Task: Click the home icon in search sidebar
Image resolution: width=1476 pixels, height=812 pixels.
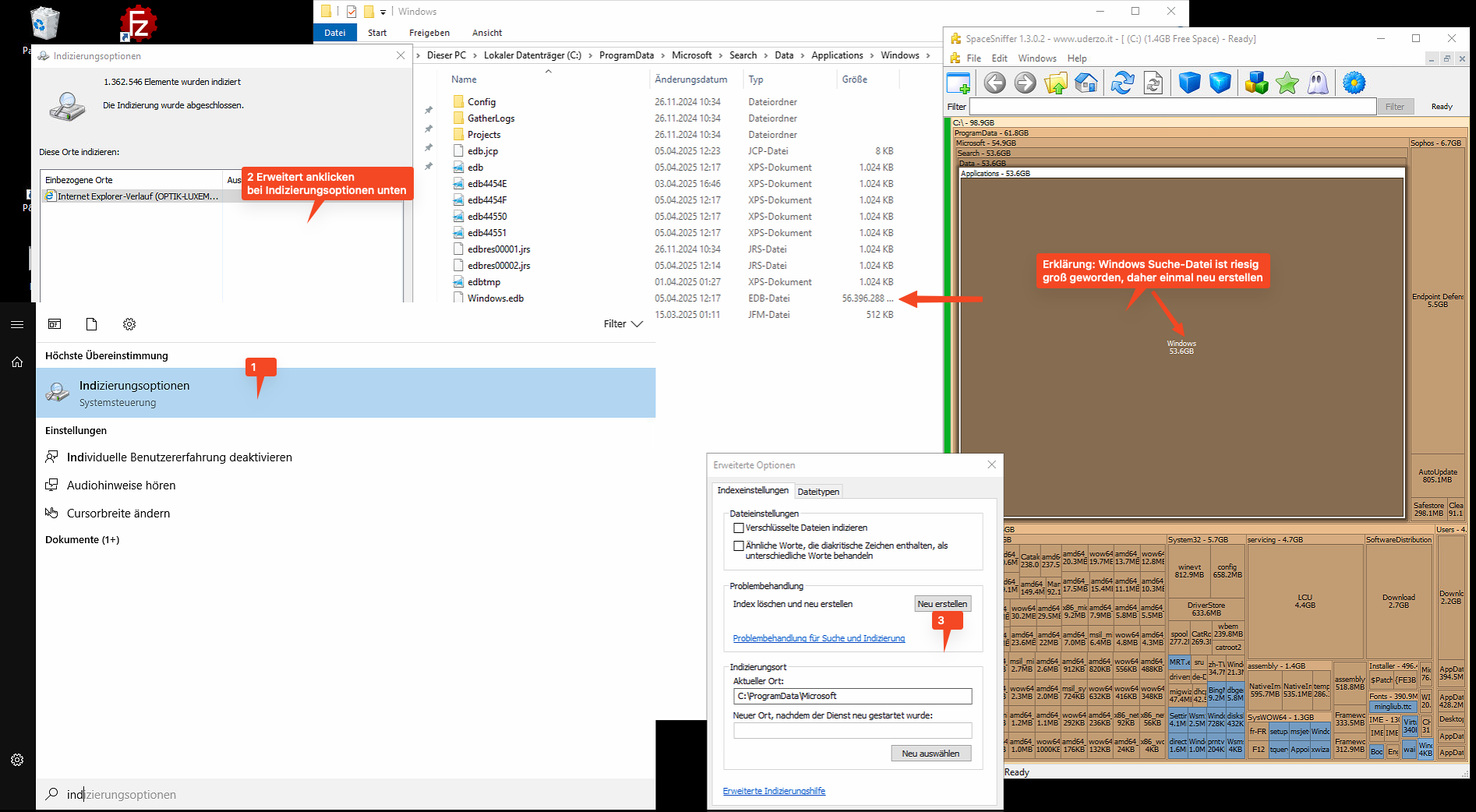Action: (17, 362)
